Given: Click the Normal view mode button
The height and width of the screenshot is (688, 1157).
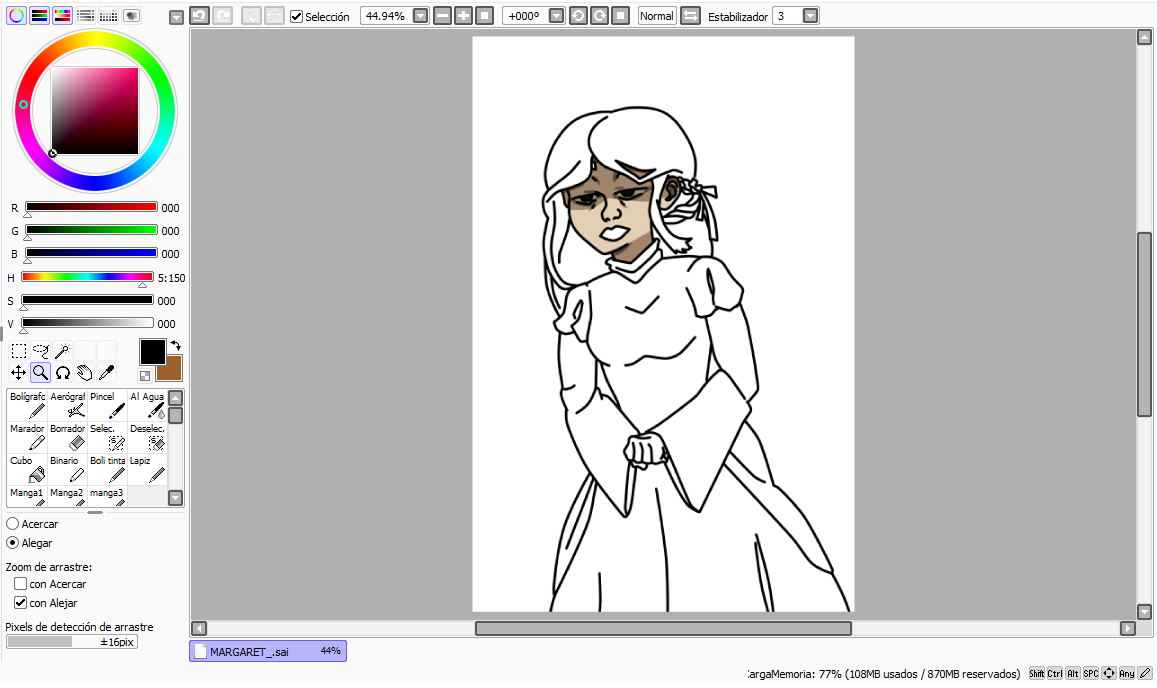Looking at the screenshot, I should [x=657, y=16].
